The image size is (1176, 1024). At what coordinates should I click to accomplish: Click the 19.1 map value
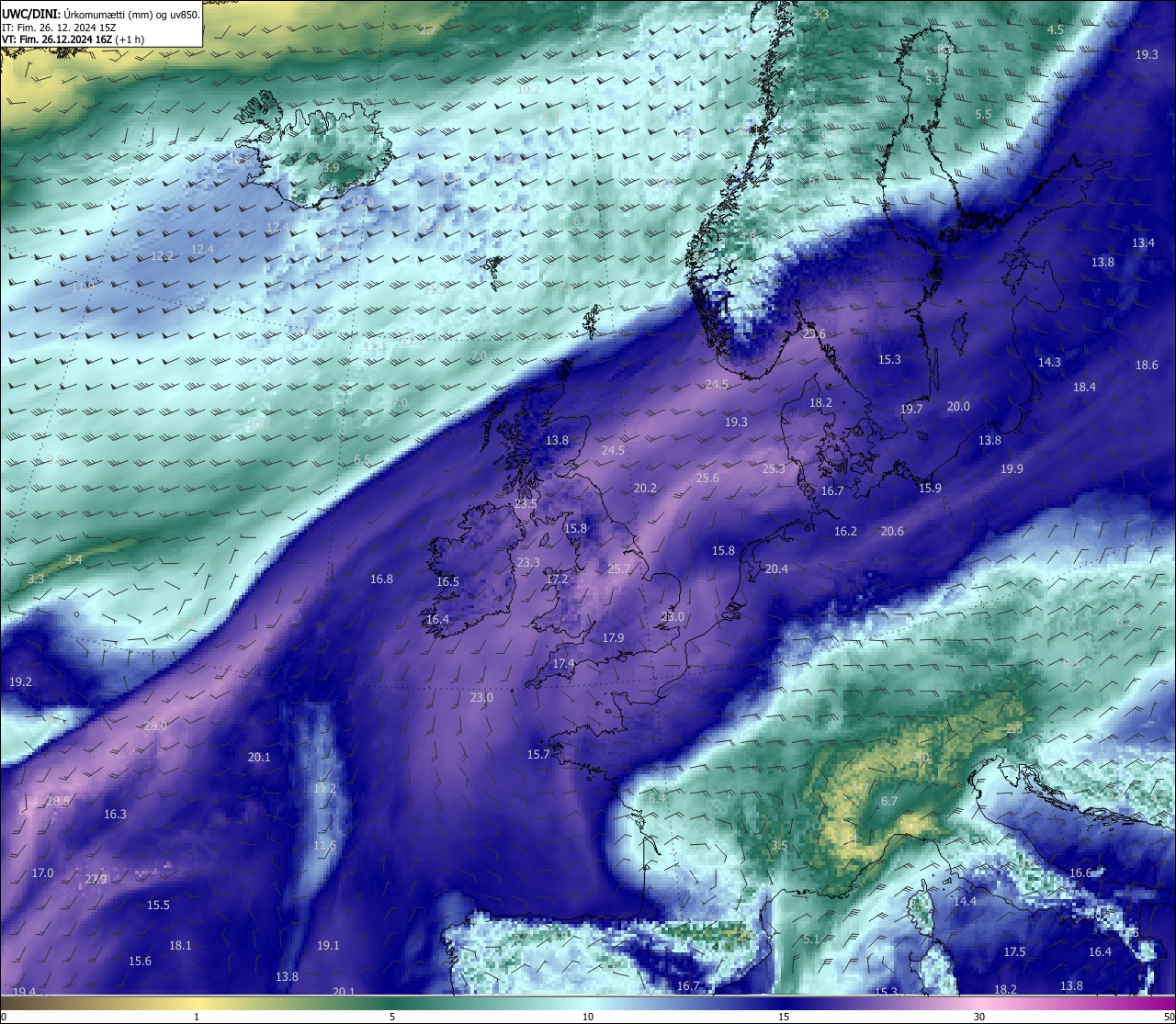[x=328, y=945]
